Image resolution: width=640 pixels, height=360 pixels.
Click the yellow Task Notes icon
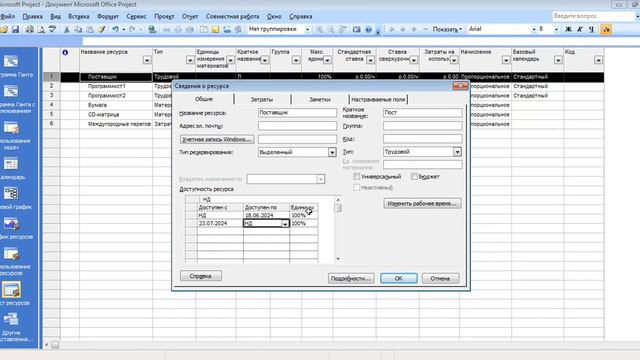[215, 29]
